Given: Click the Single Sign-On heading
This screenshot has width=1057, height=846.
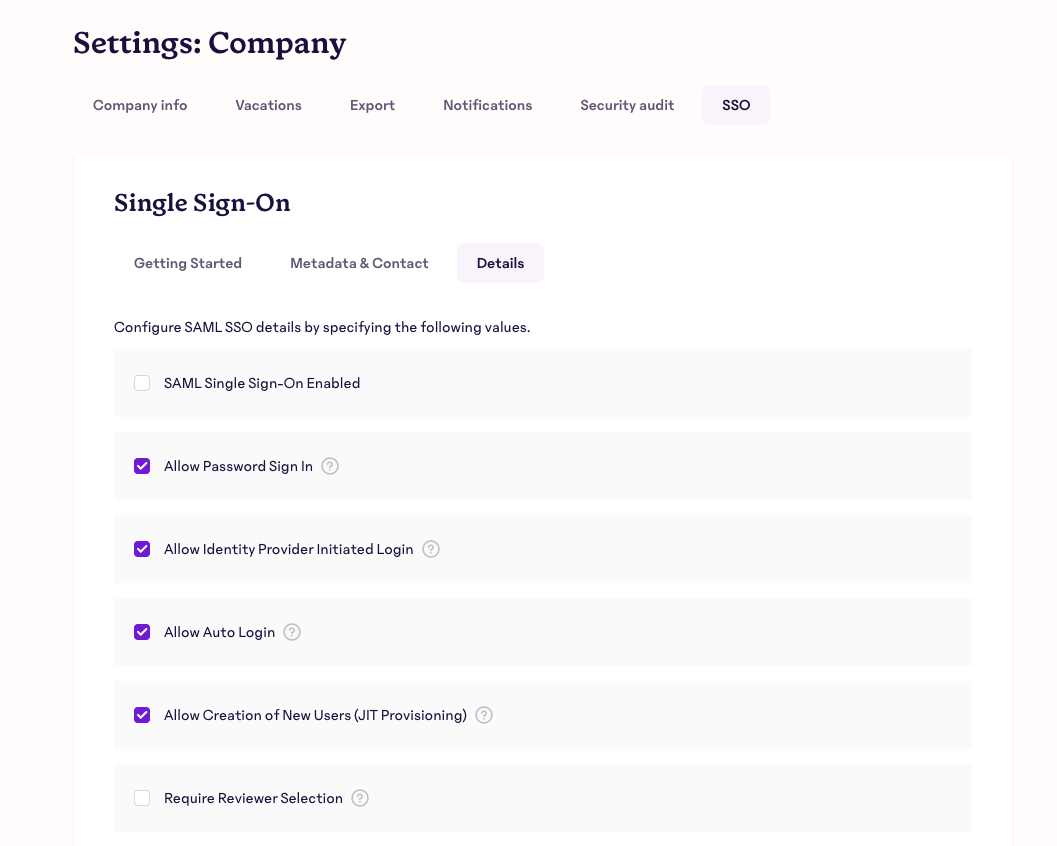Looking at the screenshot, I should pyautogui.click(x=202, y=202).
